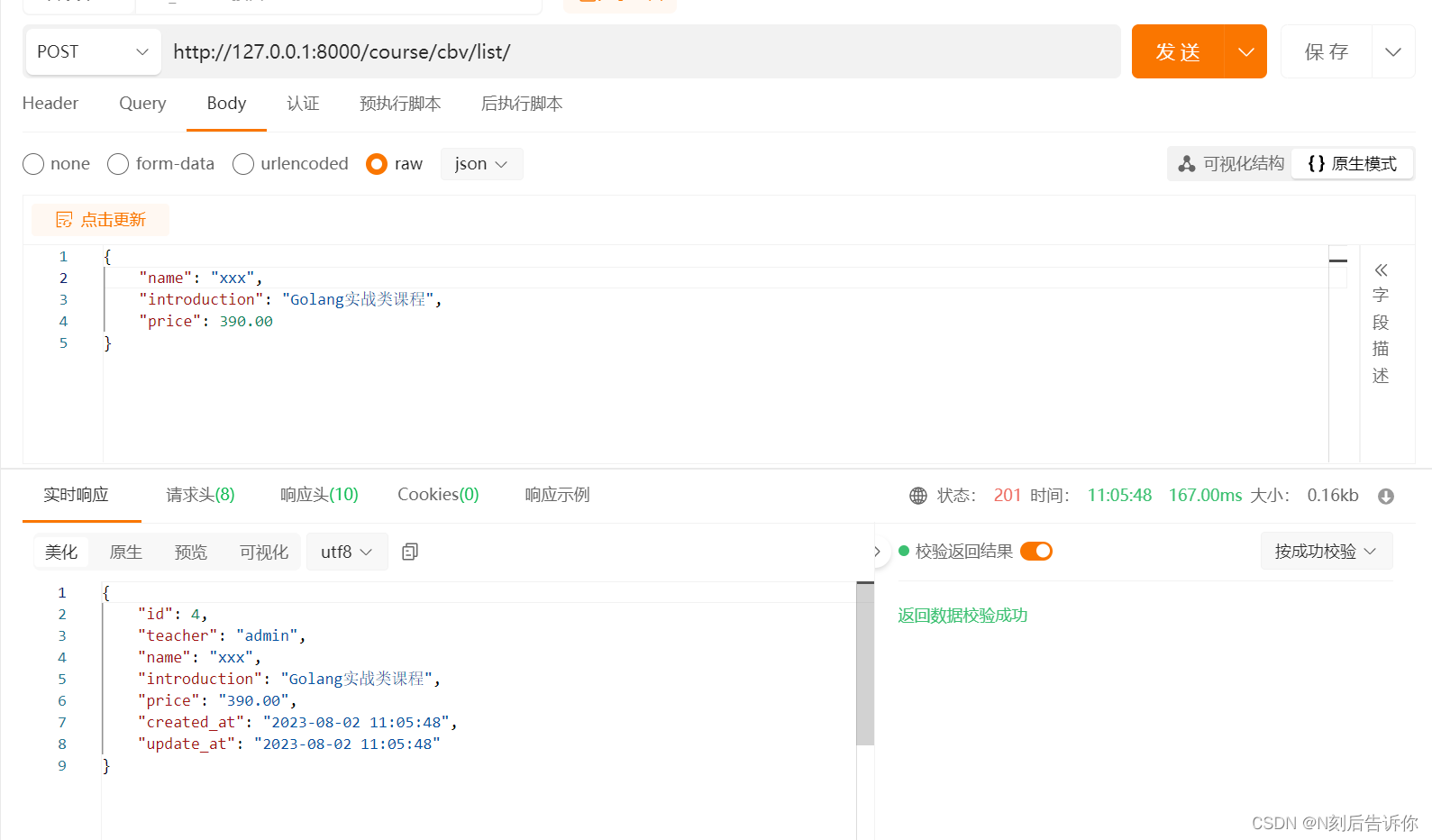Download the response with download icon
Viewport: 1432px width, 840px height.
tap(1386, 497)
